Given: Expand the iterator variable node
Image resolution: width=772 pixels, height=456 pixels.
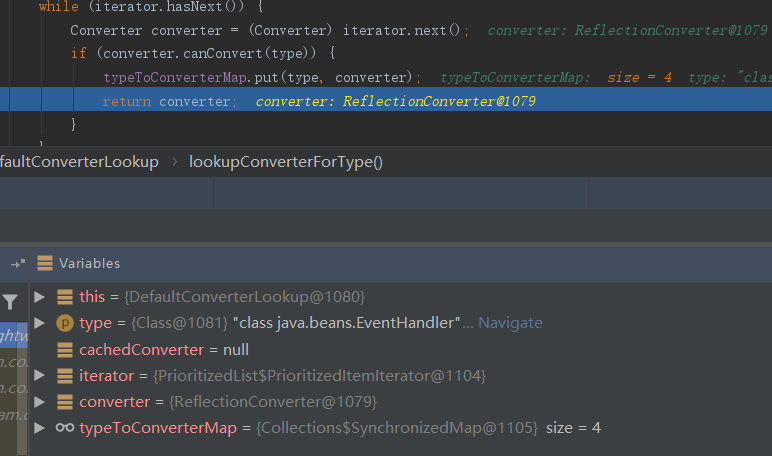Looking at the screenshot, I should click(x=39, y=376).
